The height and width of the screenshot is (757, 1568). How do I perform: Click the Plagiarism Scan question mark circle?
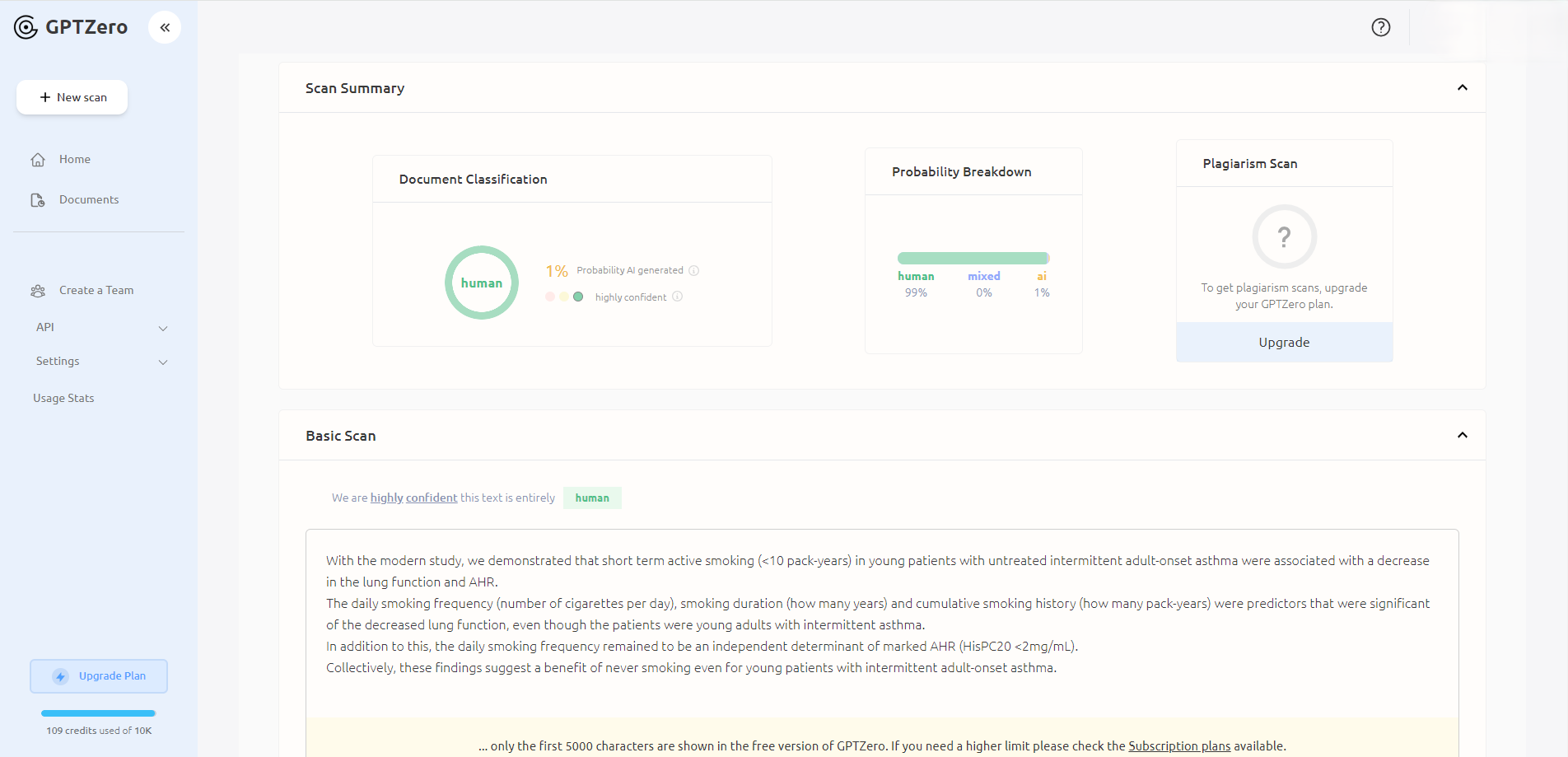click(1284, 236)
